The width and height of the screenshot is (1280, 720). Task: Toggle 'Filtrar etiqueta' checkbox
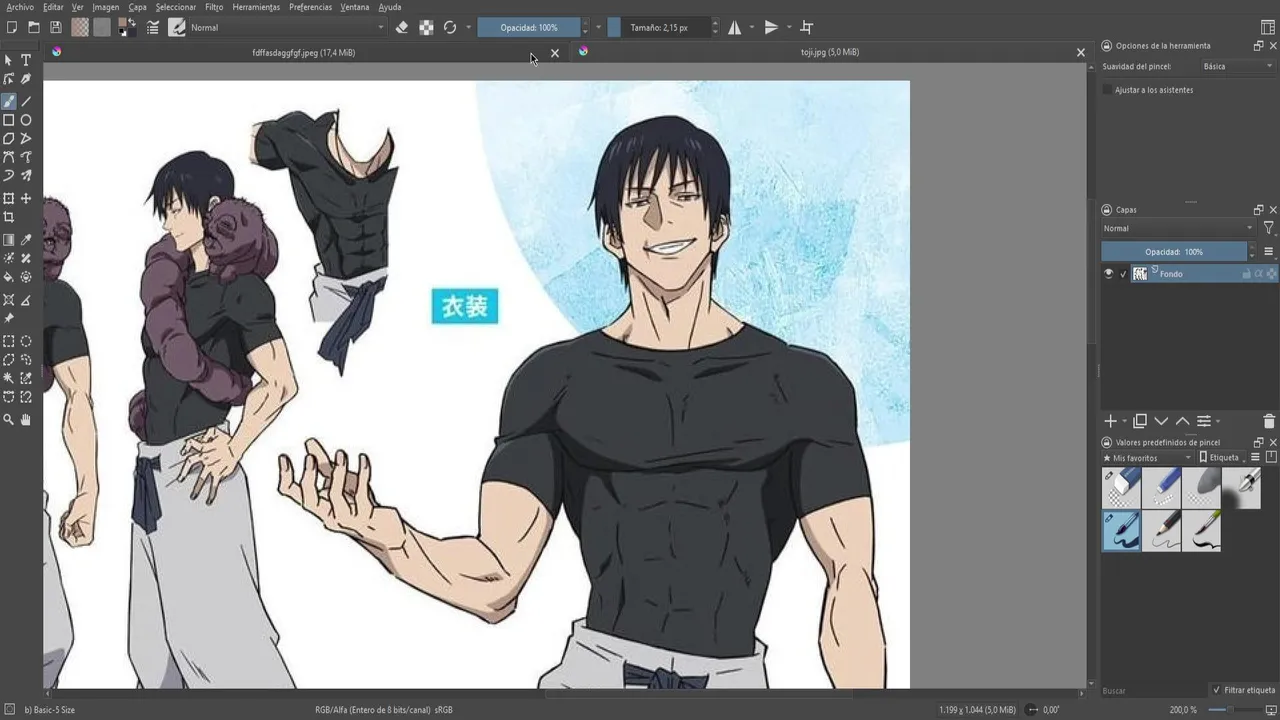(x=1216, y=690)
